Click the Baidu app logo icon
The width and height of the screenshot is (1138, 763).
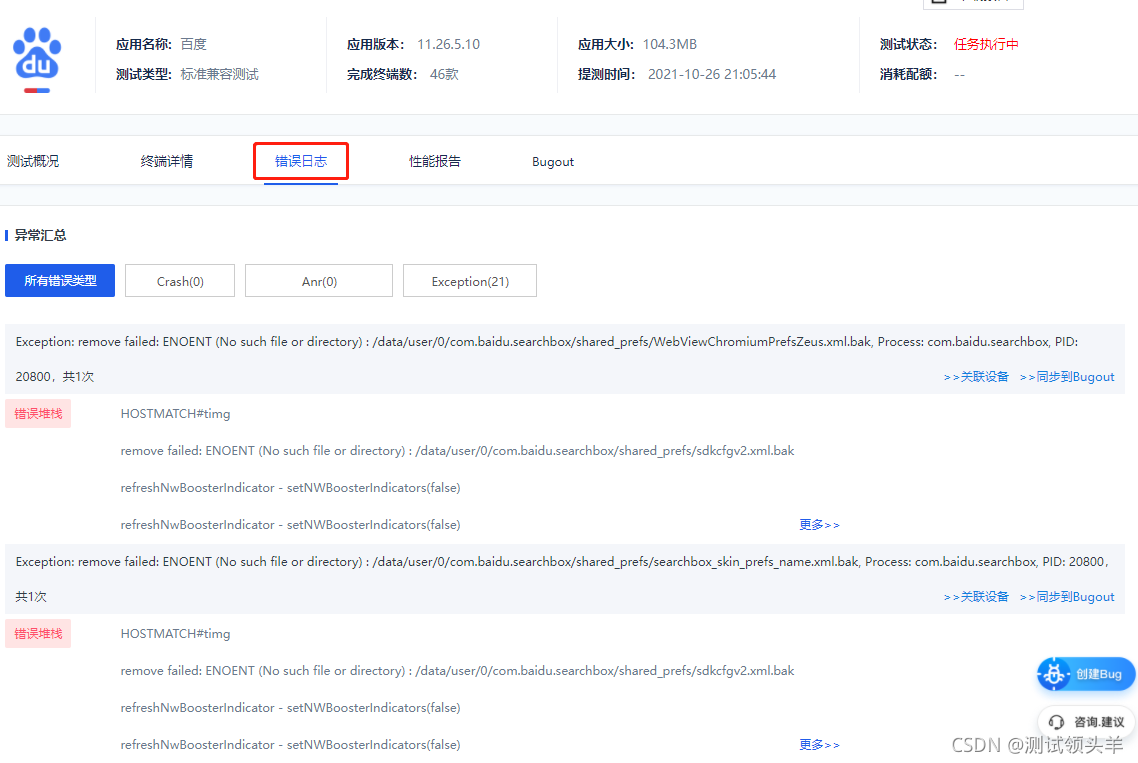coord(37,60)
